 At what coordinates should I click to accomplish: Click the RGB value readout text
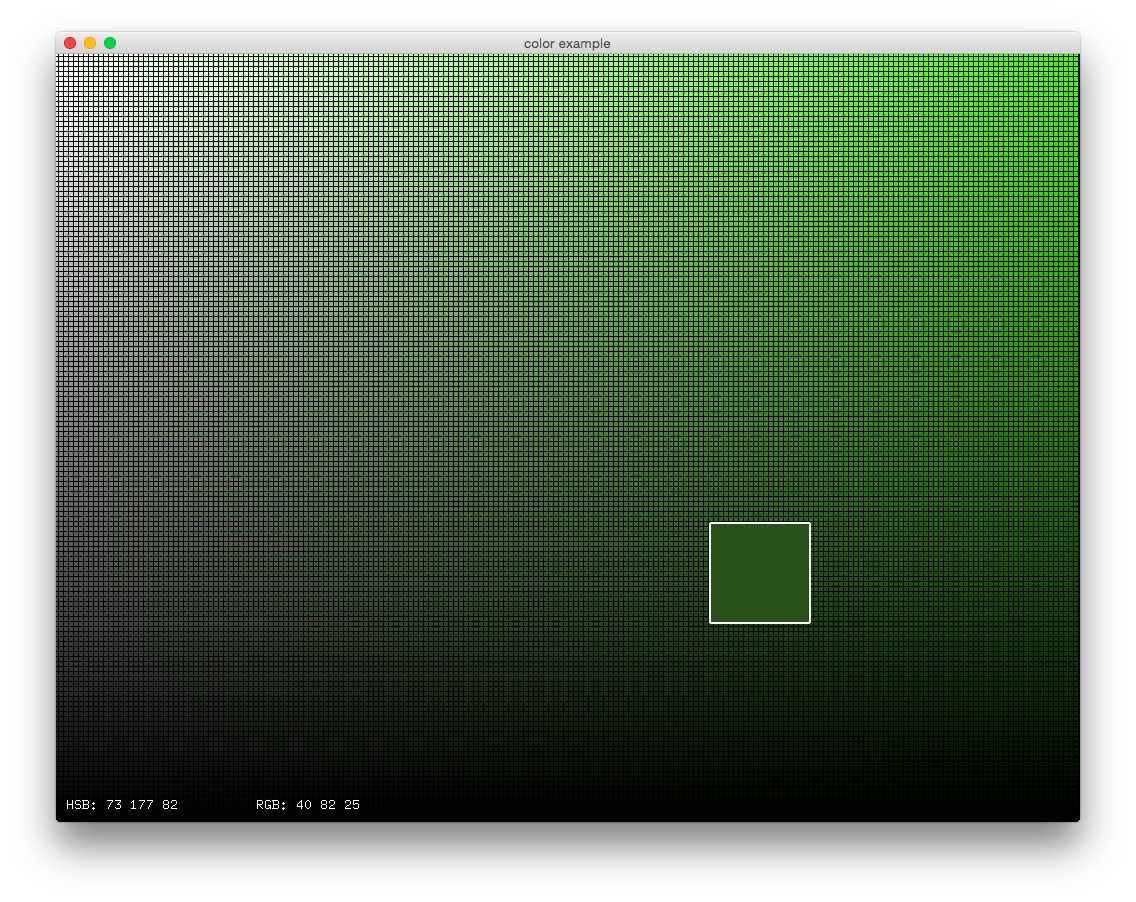(x=308, y=804)
